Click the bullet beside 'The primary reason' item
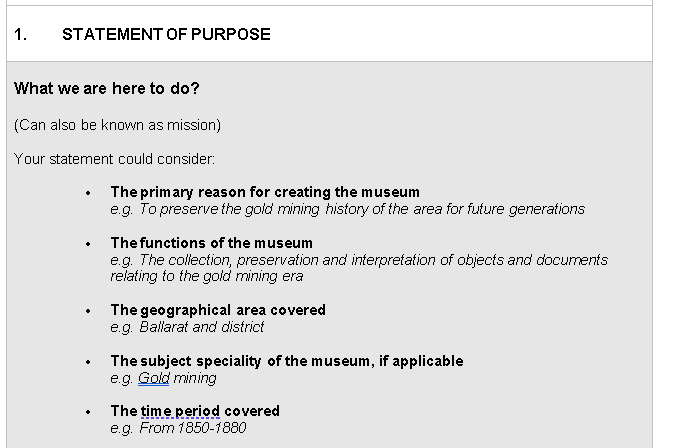698x448 pixels. [89, 193]
